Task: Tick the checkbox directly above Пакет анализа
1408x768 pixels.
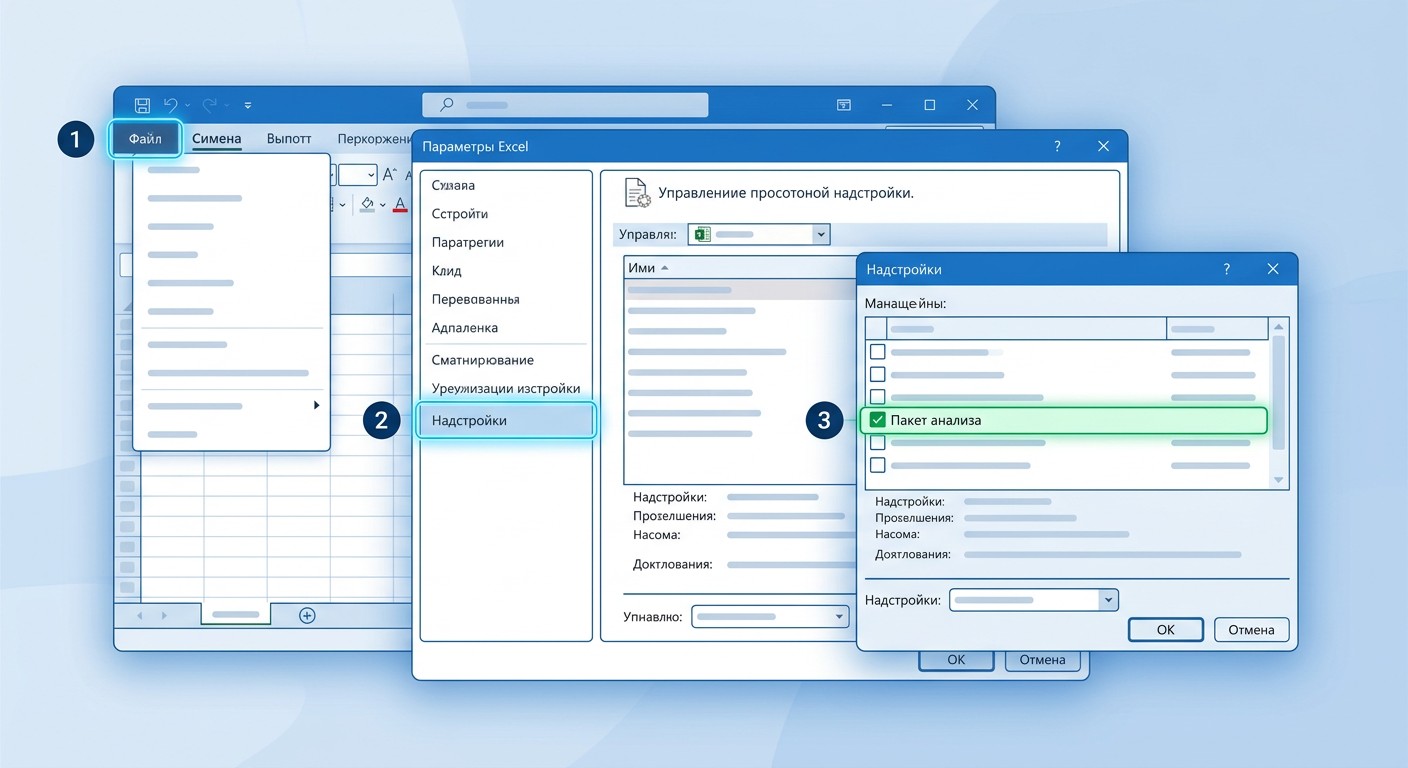Action: (x=878, y=397)
